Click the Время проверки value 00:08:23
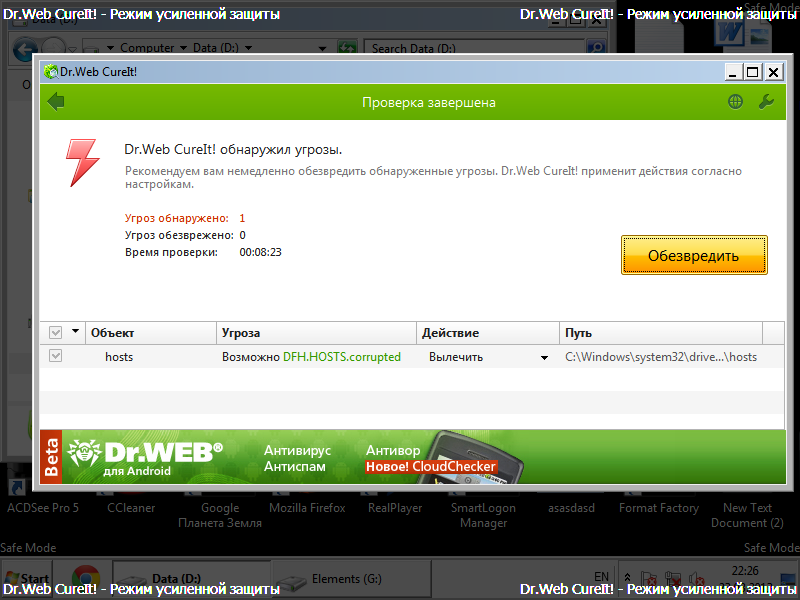 click(x=261, y=252)
